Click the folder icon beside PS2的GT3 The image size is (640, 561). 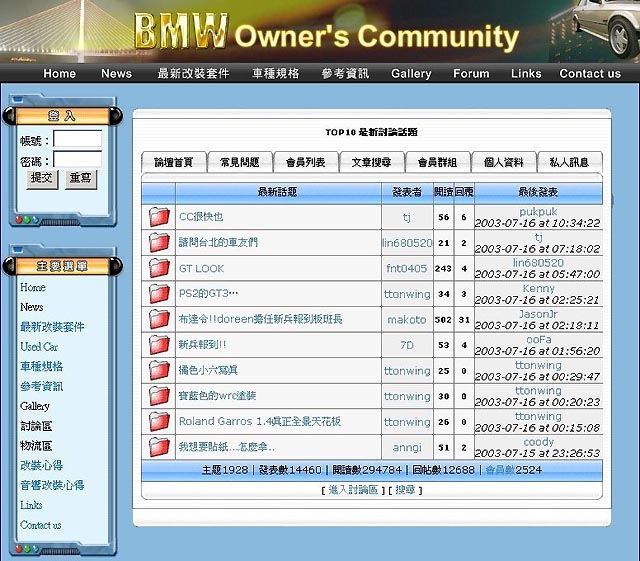pyautogui.click(x=159, y=294)
